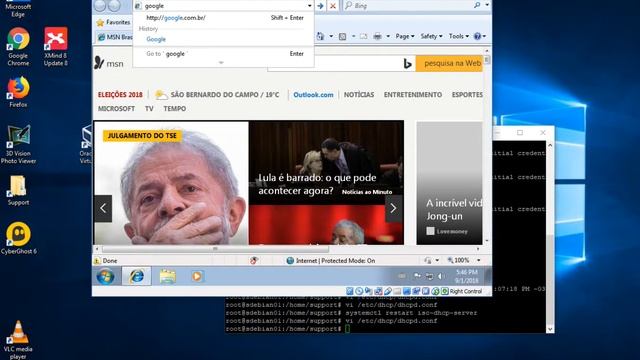640x360 pixels.
Task: Click the Print icon in IE command bar
Action: [x=378, y=36]
